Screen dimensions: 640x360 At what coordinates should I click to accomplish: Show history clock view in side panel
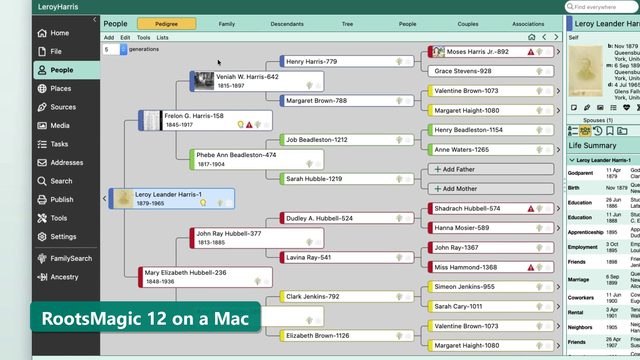pyautogui.click(x=598, y=131)
